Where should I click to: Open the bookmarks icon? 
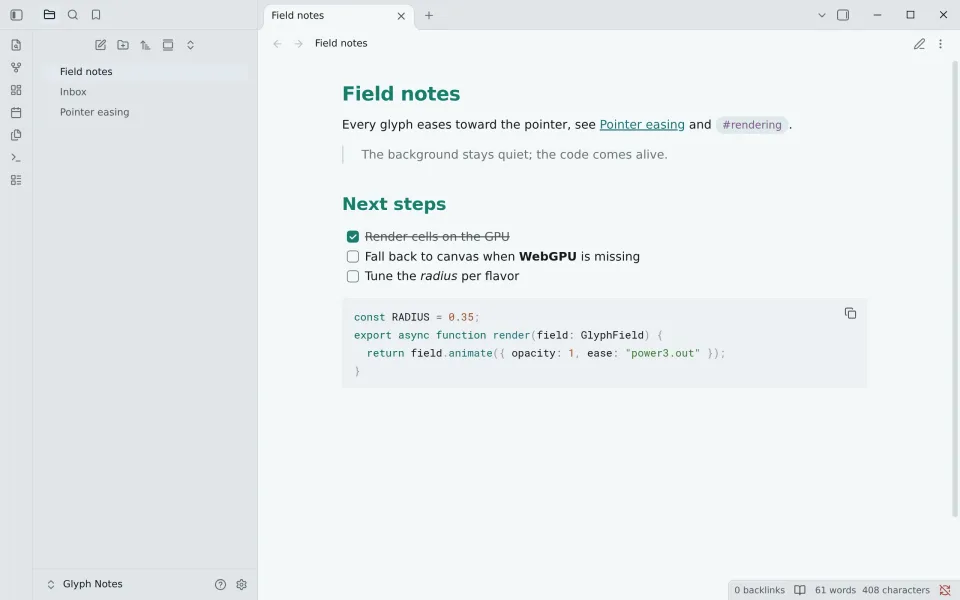tap(96, 15)
